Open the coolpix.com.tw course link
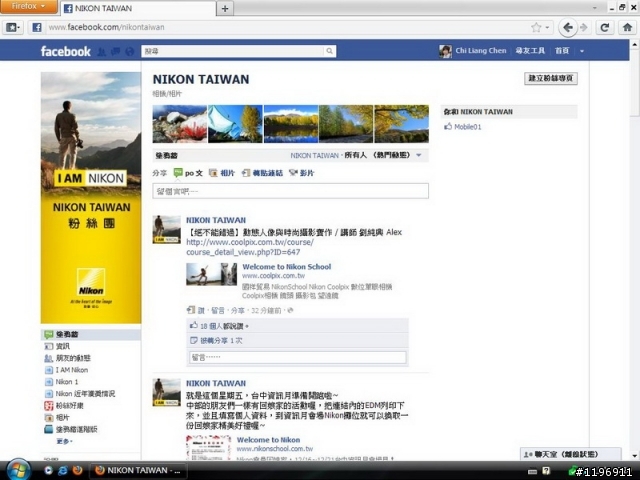The height and width of the screenshot is (480, 640). (x=250, y=247)
